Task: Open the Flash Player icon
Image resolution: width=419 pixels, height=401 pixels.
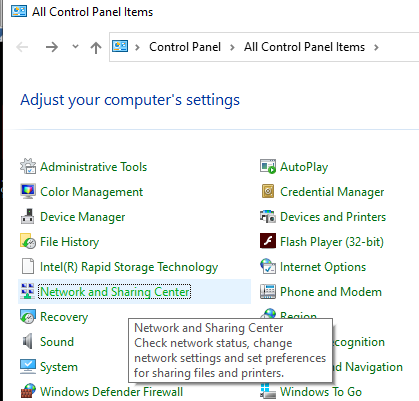Action: pos(268,241)
